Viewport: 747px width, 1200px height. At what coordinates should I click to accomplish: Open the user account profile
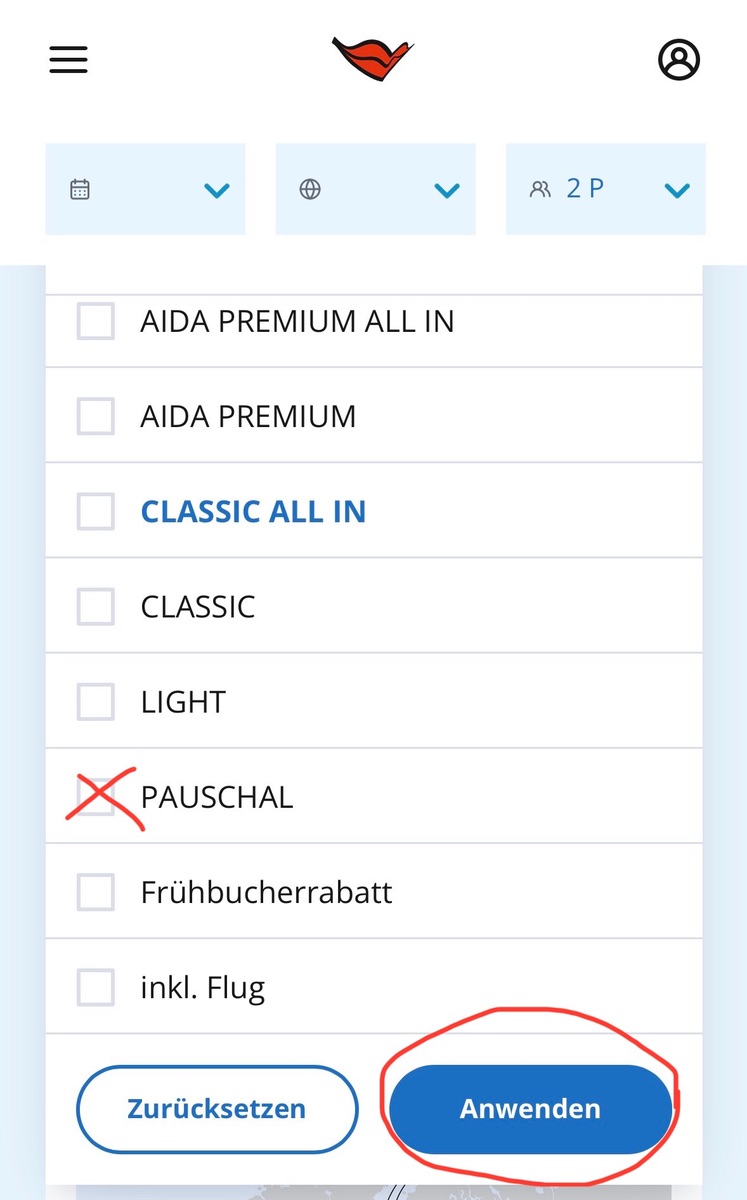pos(679,60)
